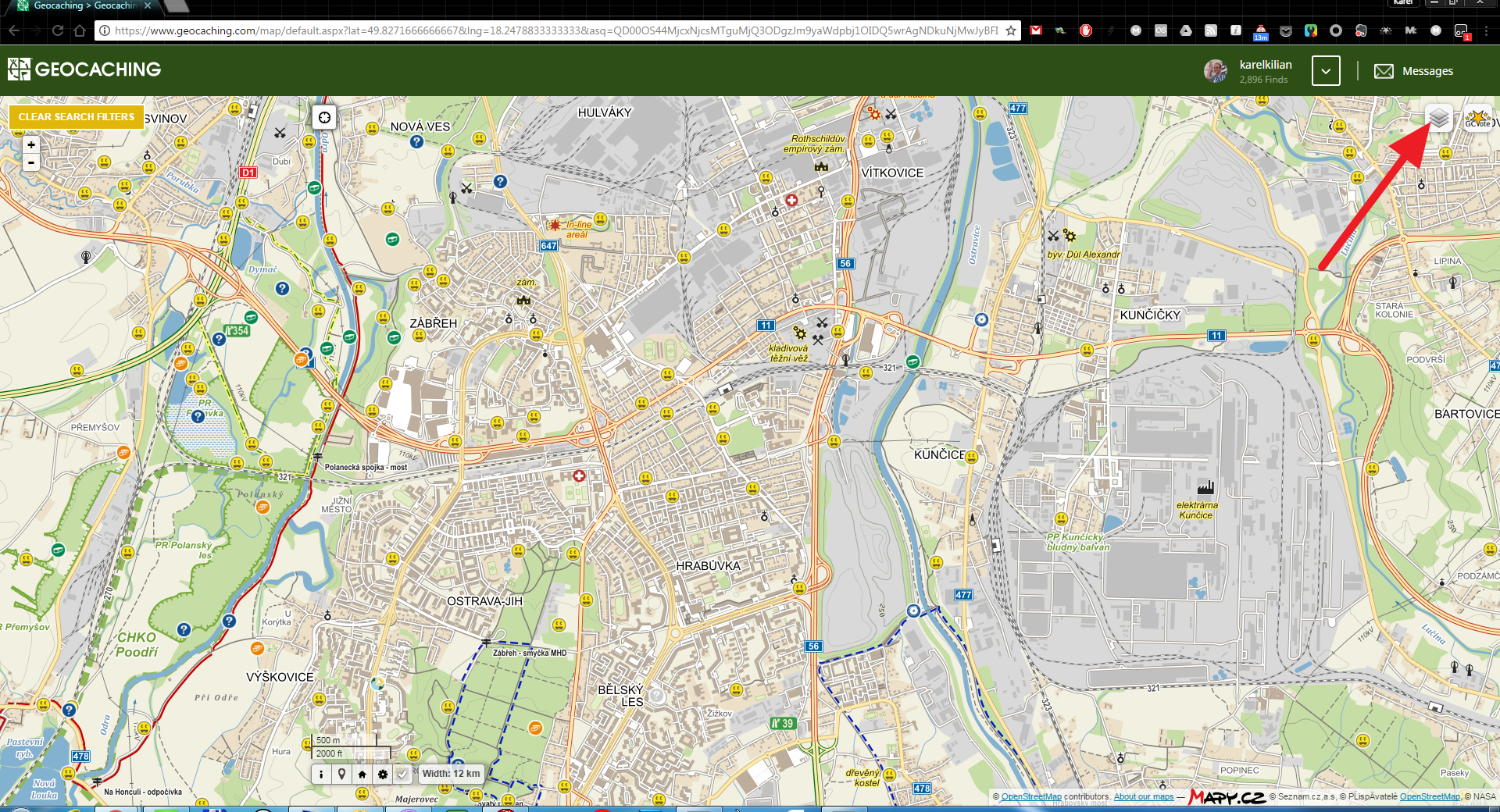This screenshot has height=812, width=1500.
Task: Open the karelkilian username link
Action: pos(1266,65)
